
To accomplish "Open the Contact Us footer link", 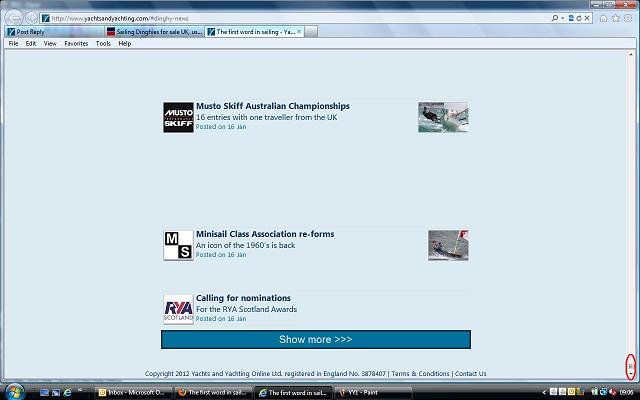I will [471, 373].
